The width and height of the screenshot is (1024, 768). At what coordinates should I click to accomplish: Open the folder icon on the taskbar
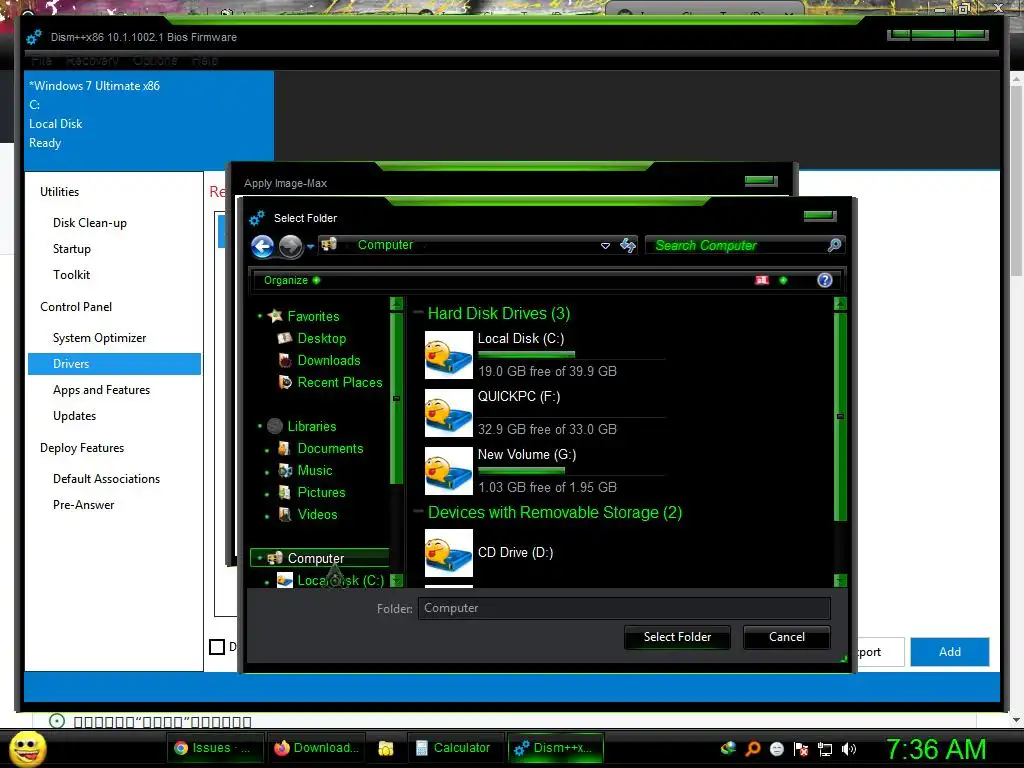[x=385, y=748]
